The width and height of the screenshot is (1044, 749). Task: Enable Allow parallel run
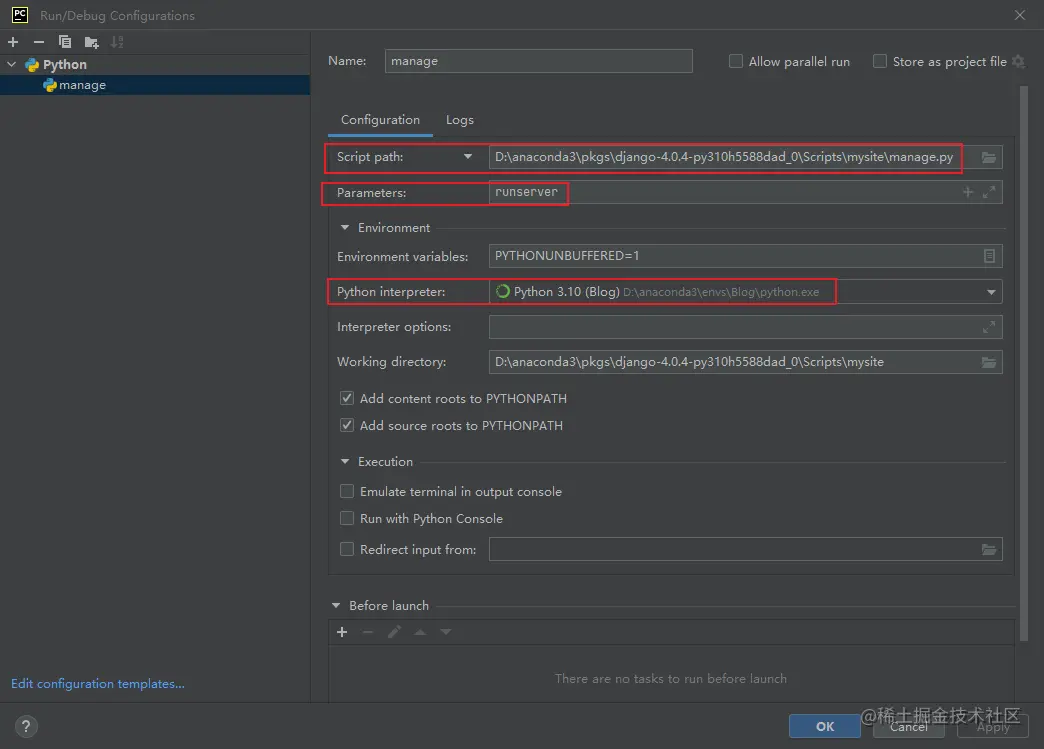pos(736,61)
